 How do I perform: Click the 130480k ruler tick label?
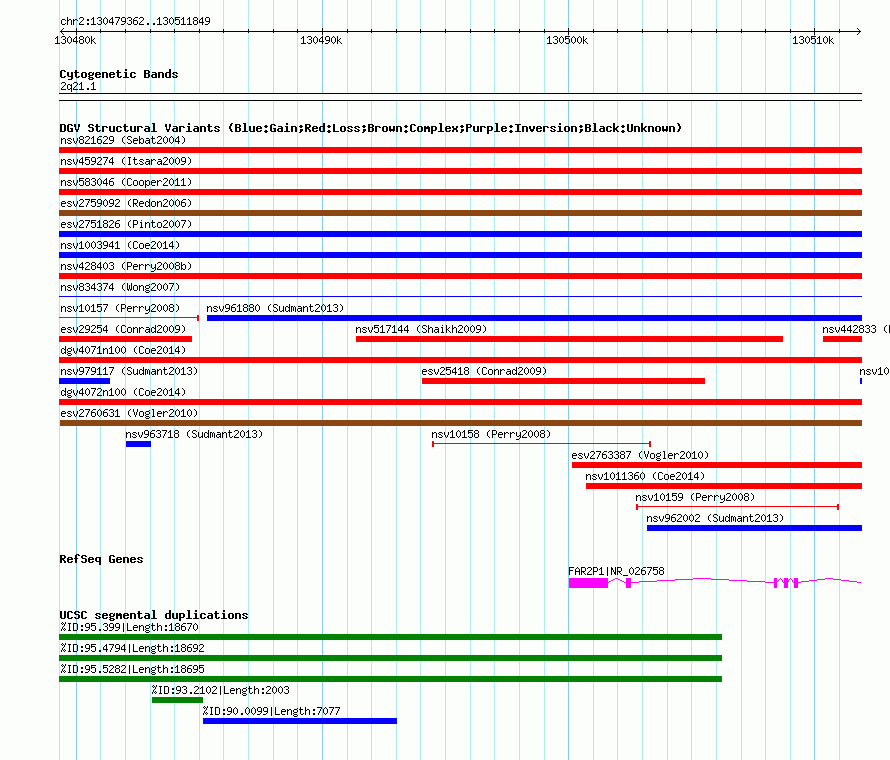[75, 40]
